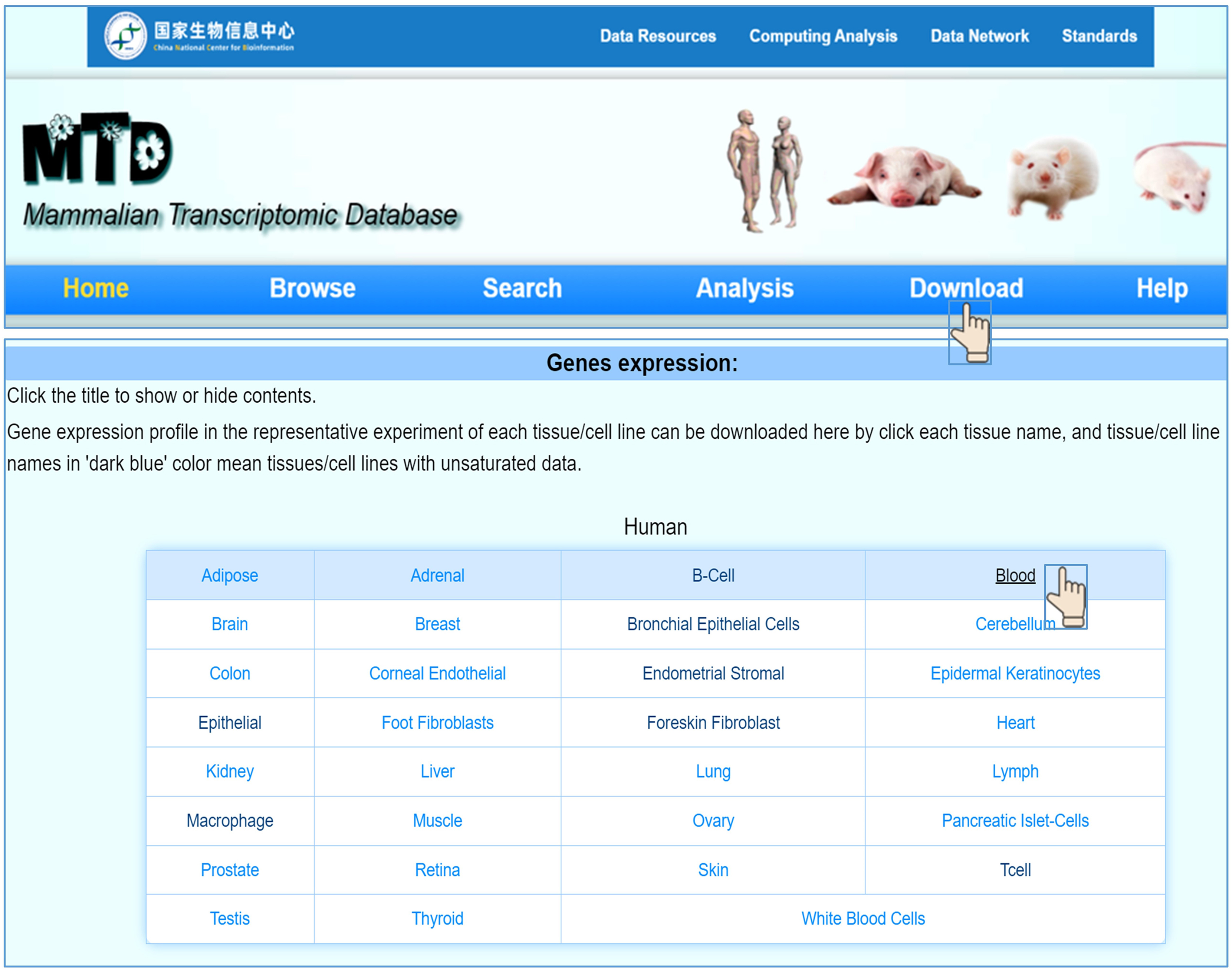1232x970 pixels.
Task: Open the Analysis navigation tab
Action: point(744,288)
